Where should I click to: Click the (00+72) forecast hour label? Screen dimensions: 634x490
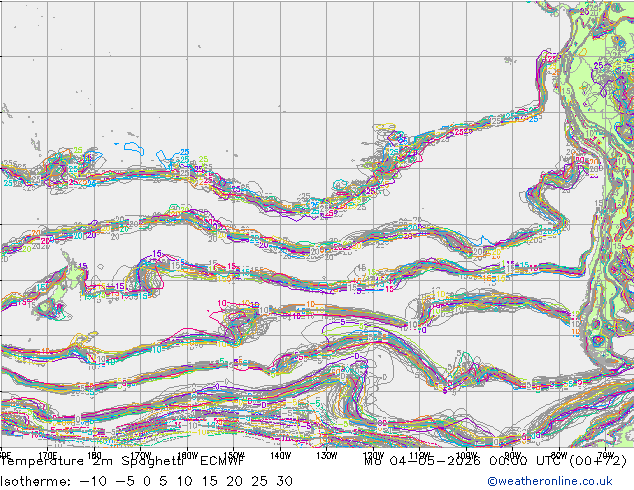click(598, 461)
